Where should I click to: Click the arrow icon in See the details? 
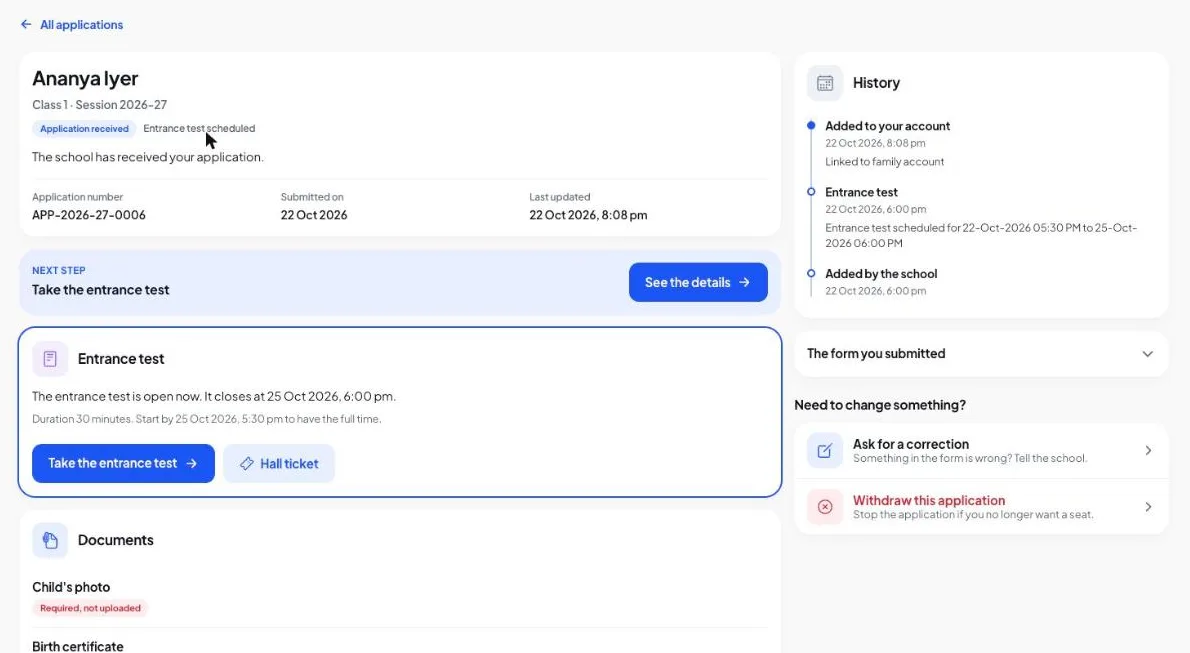click(745, 282)
